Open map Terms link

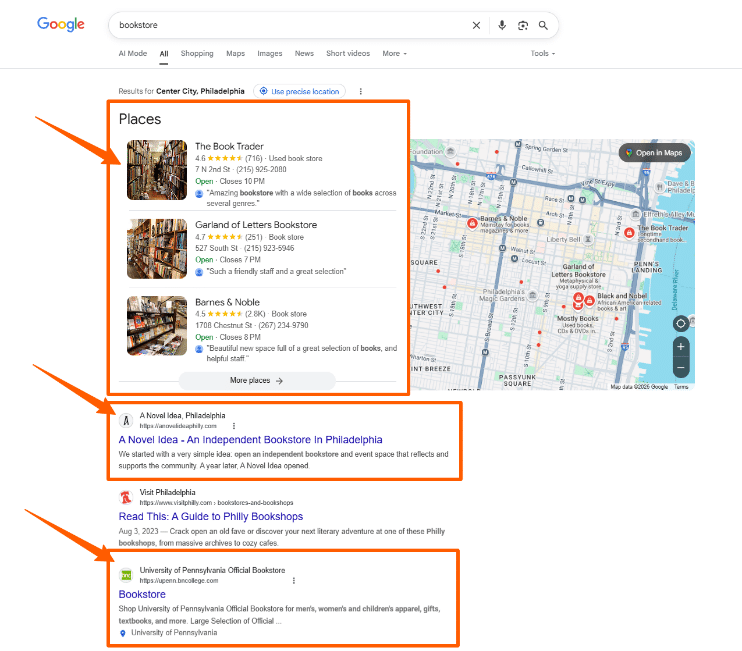click(681, 387)
